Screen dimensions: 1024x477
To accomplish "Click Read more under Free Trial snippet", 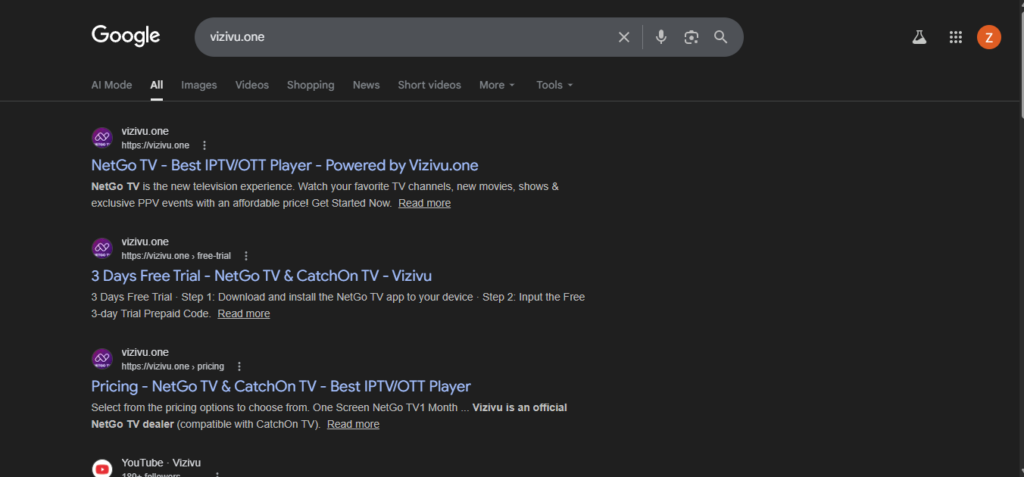I will tap(244, 314).
